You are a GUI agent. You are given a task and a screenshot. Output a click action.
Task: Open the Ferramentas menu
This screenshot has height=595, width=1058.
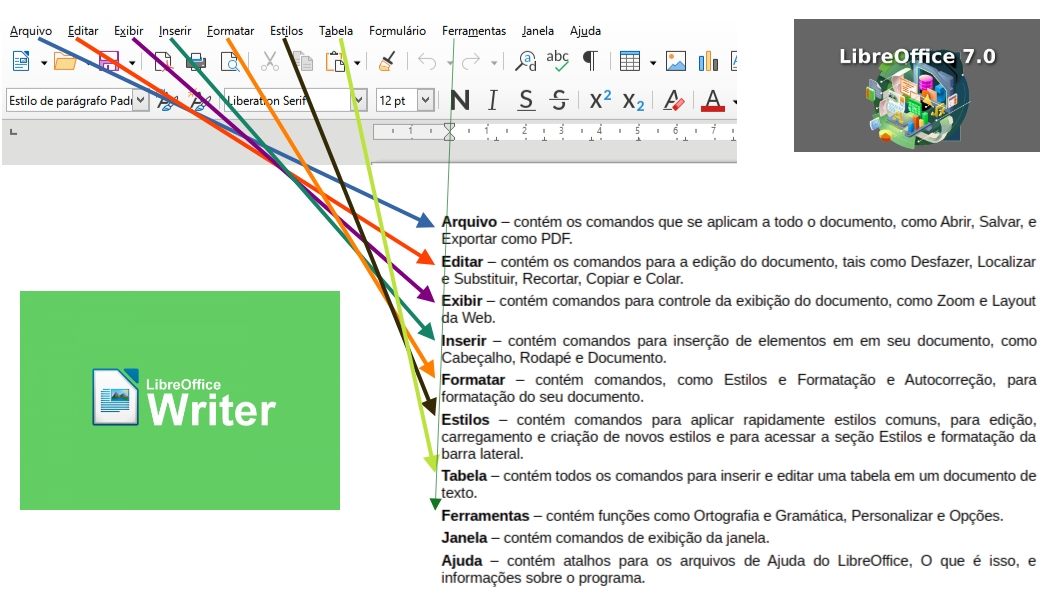(x=474, y=30)
